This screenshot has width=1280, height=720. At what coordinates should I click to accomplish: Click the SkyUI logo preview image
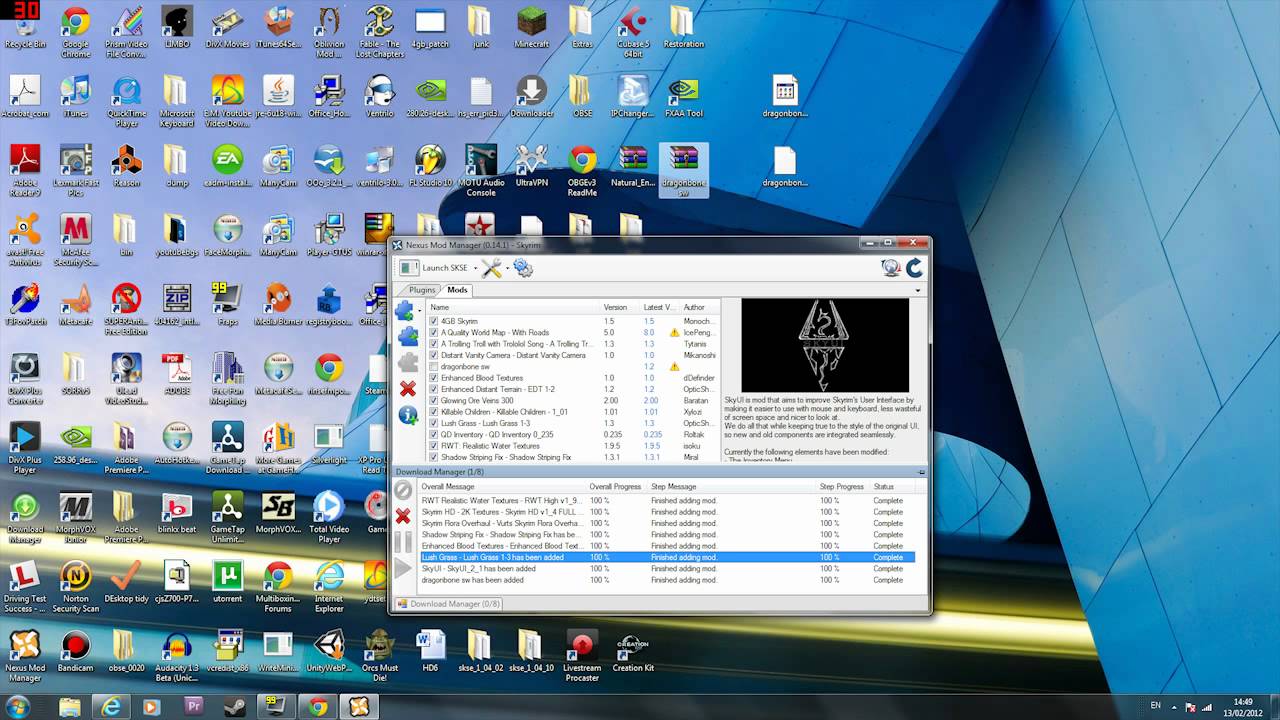[x=824, y=345]
